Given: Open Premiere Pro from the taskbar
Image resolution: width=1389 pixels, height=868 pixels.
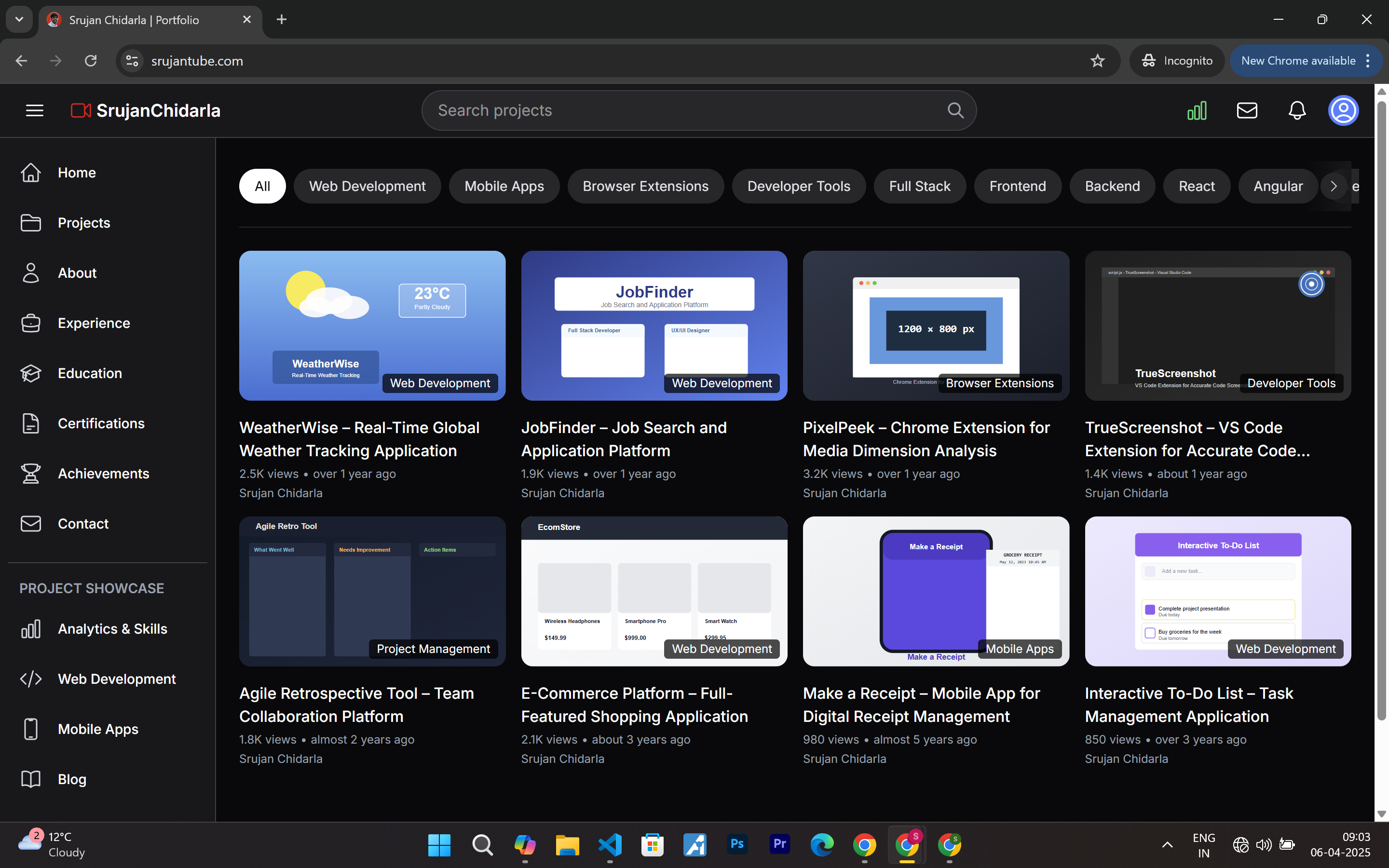Looking at the screenshot, I should (x=779, y=844).
